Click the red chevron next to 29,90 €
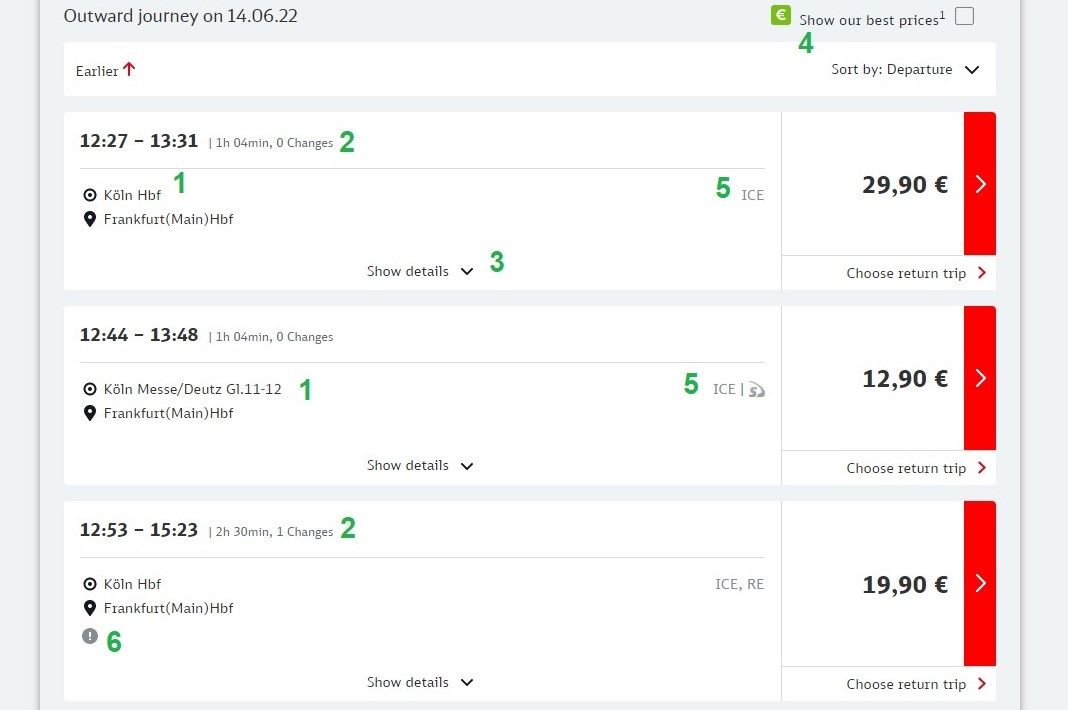The width and height of the screenshot is (1068, 710). pos(978,183)
